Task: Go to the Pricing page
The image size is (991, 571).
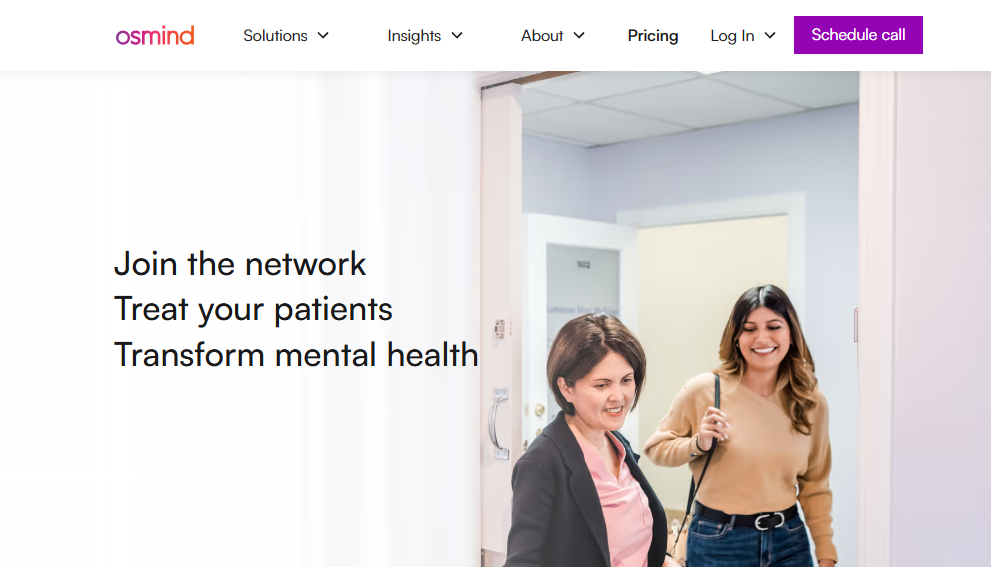Action: [653, 36]
